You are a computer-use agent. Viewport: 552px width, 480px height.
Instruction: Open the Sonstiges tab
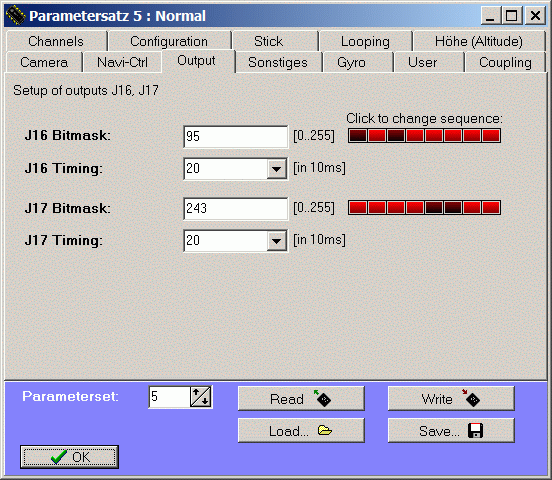click(278, 62)
